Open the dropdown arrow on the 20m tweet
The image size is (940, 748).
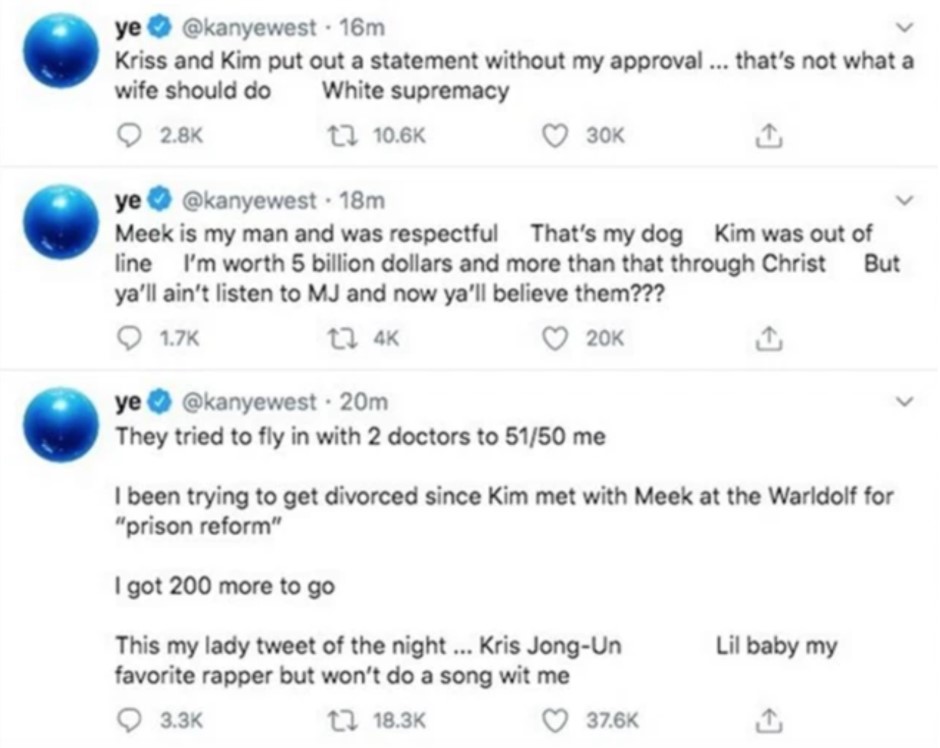coord(907,402)
